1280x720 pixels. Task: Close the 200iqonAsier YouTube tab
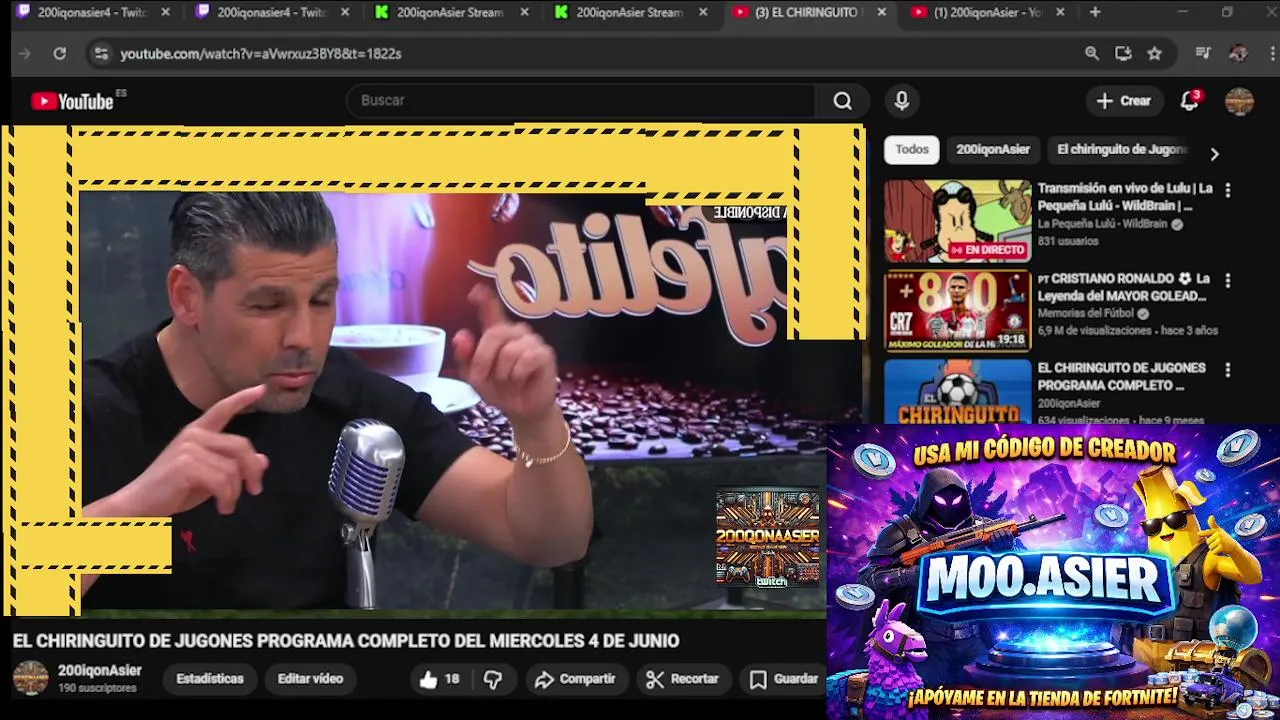tap(1060, 12)
